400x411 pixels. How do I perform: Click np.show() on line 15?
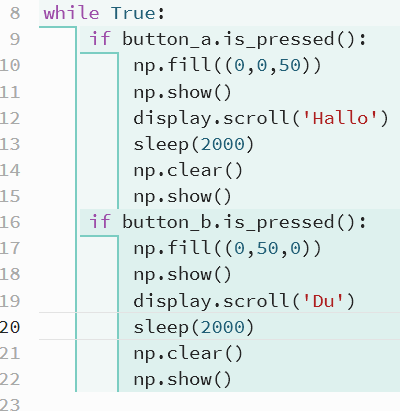pyautogui.click(x=182, y=197)
